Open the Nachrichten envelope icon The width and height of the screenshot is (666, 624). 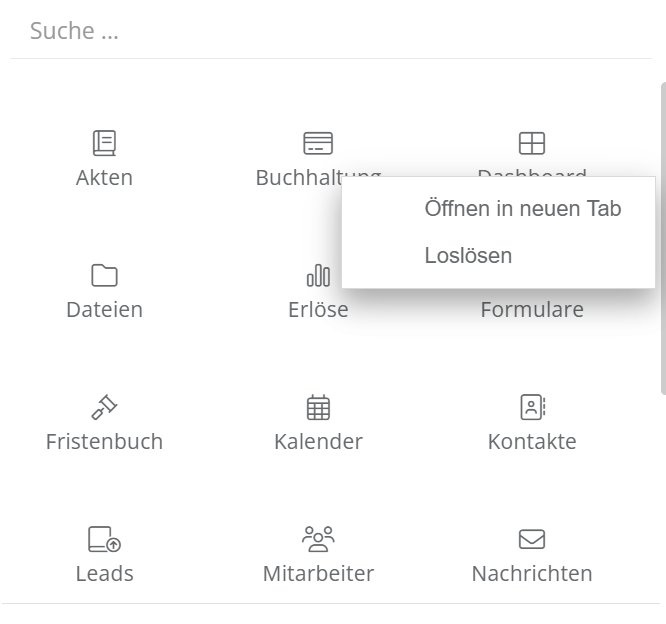pyautogui.click(x=532, y=539)
